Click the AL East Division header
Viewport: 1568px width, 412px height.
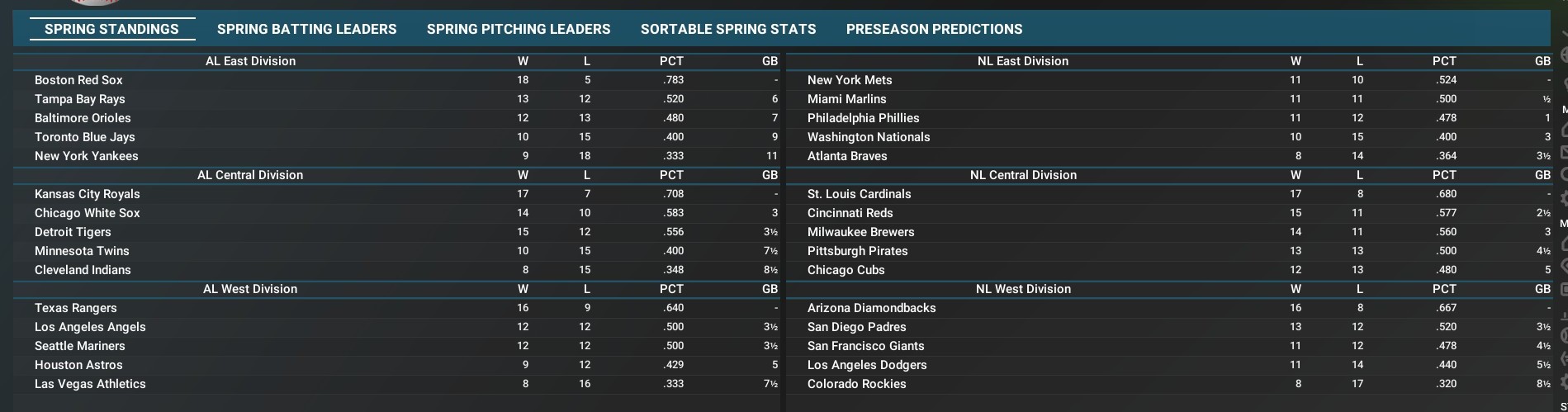coord(250,61)
